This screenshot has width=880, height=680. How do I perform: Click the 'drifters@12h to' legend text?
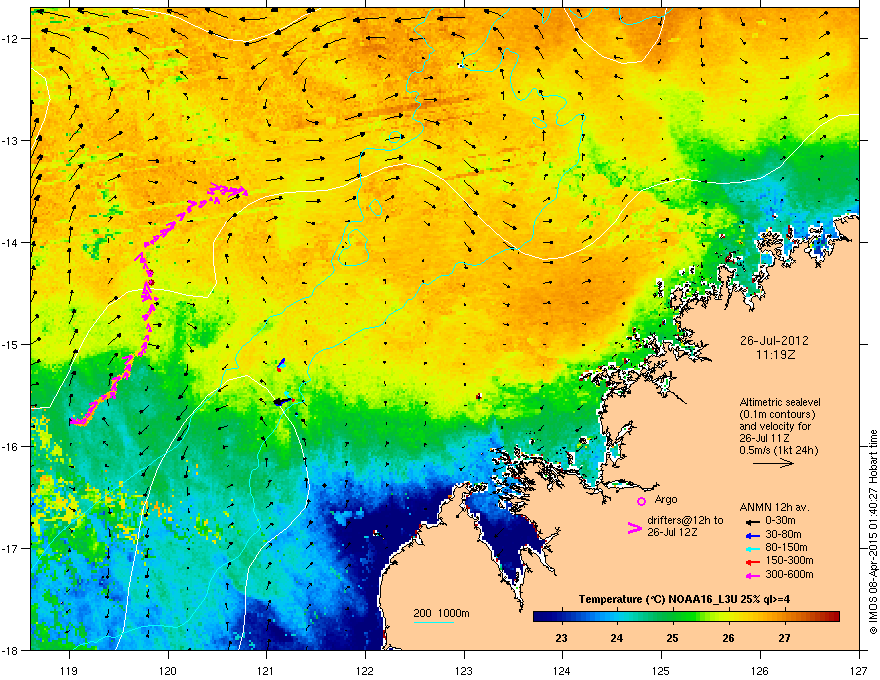click(685, 520)
